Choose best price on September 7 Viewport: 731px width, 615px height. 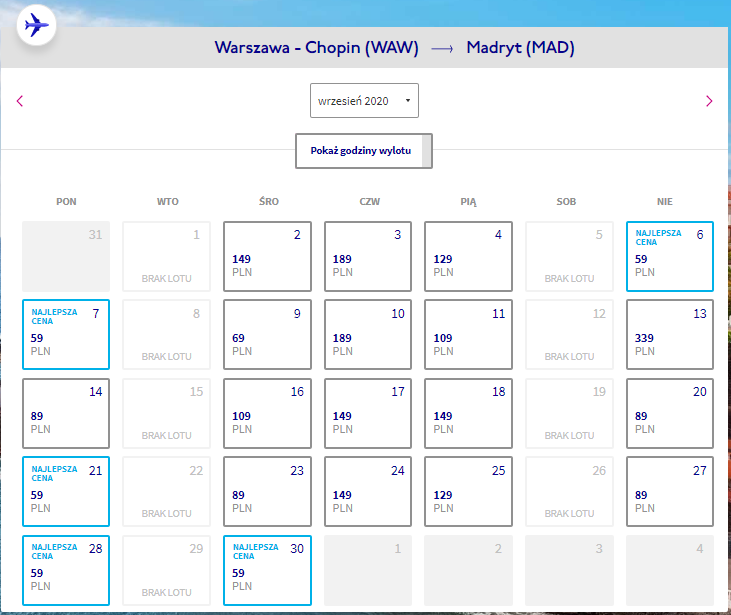66,335
